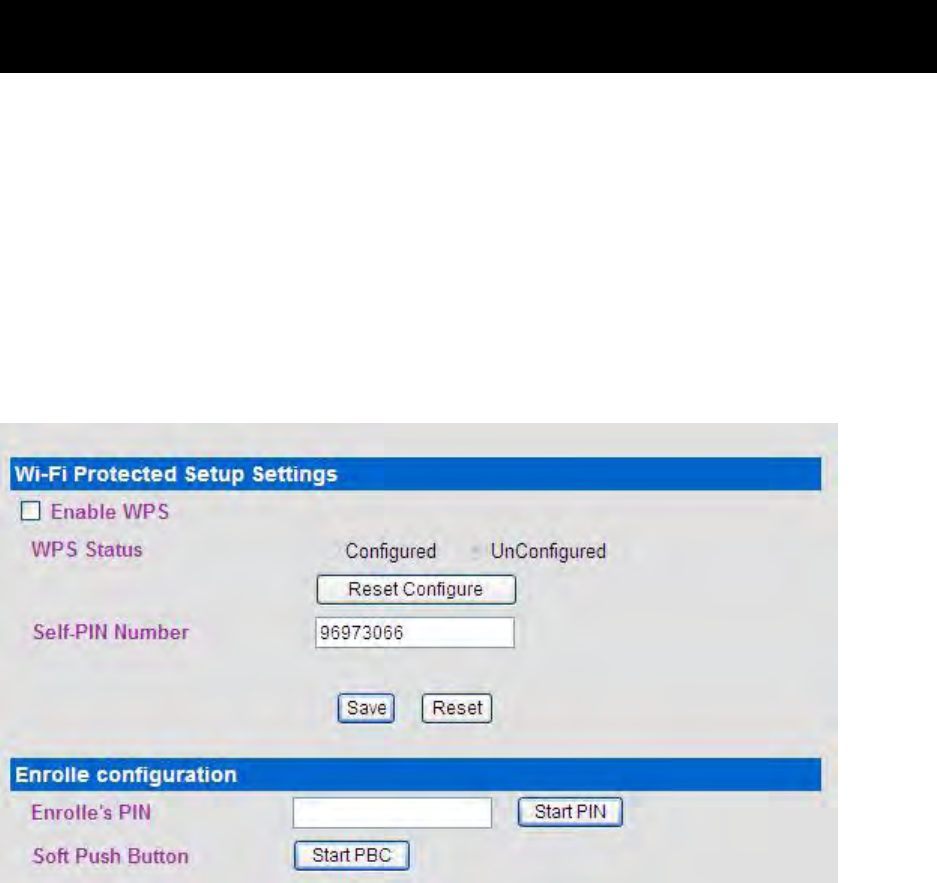Start PIN enrollment
937x883 pixels.
click(x=570, y=812)
